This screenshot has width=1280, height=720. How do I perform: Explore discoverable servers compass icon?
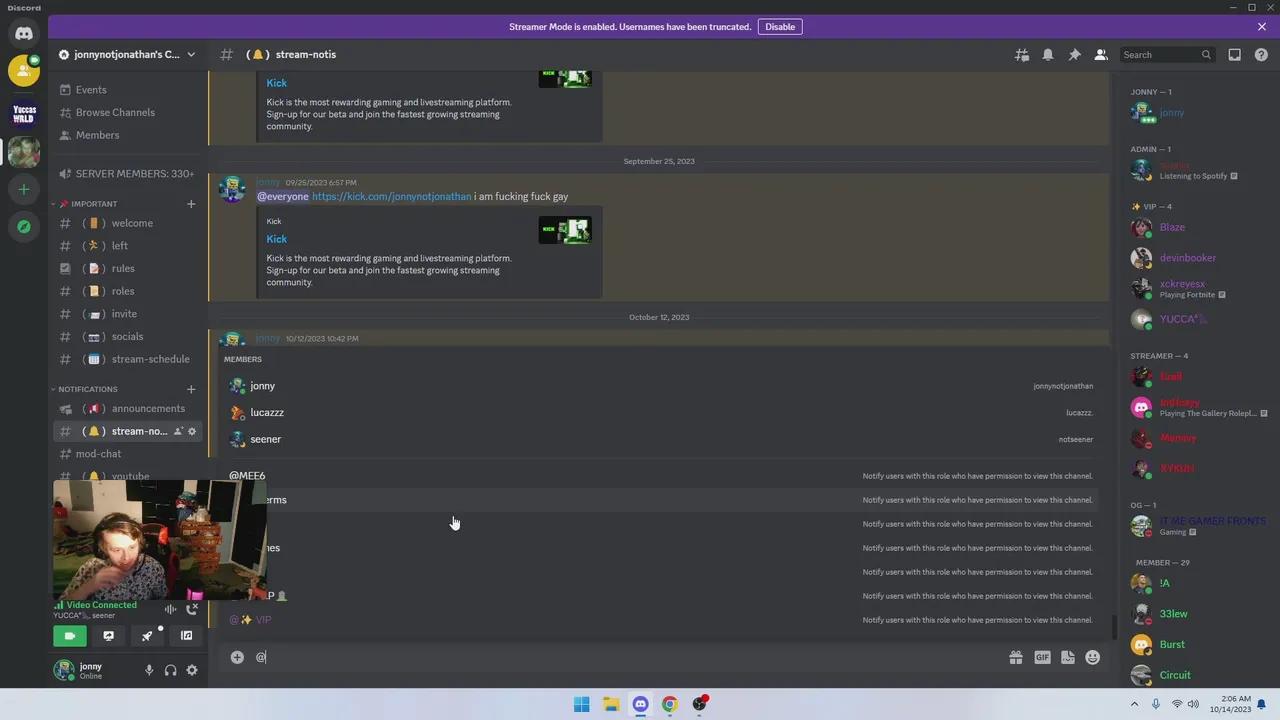pos(24,227)
